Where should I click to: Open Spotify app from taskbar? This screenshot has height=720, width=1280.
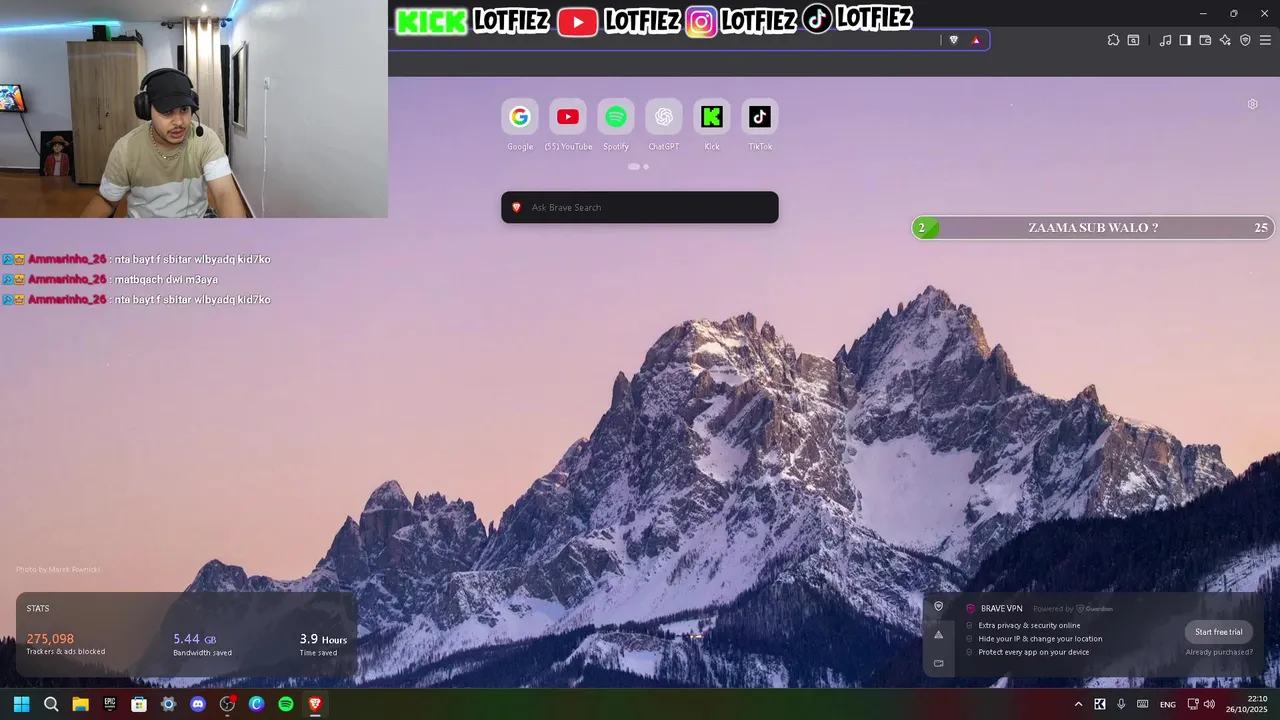click(286, 704)
